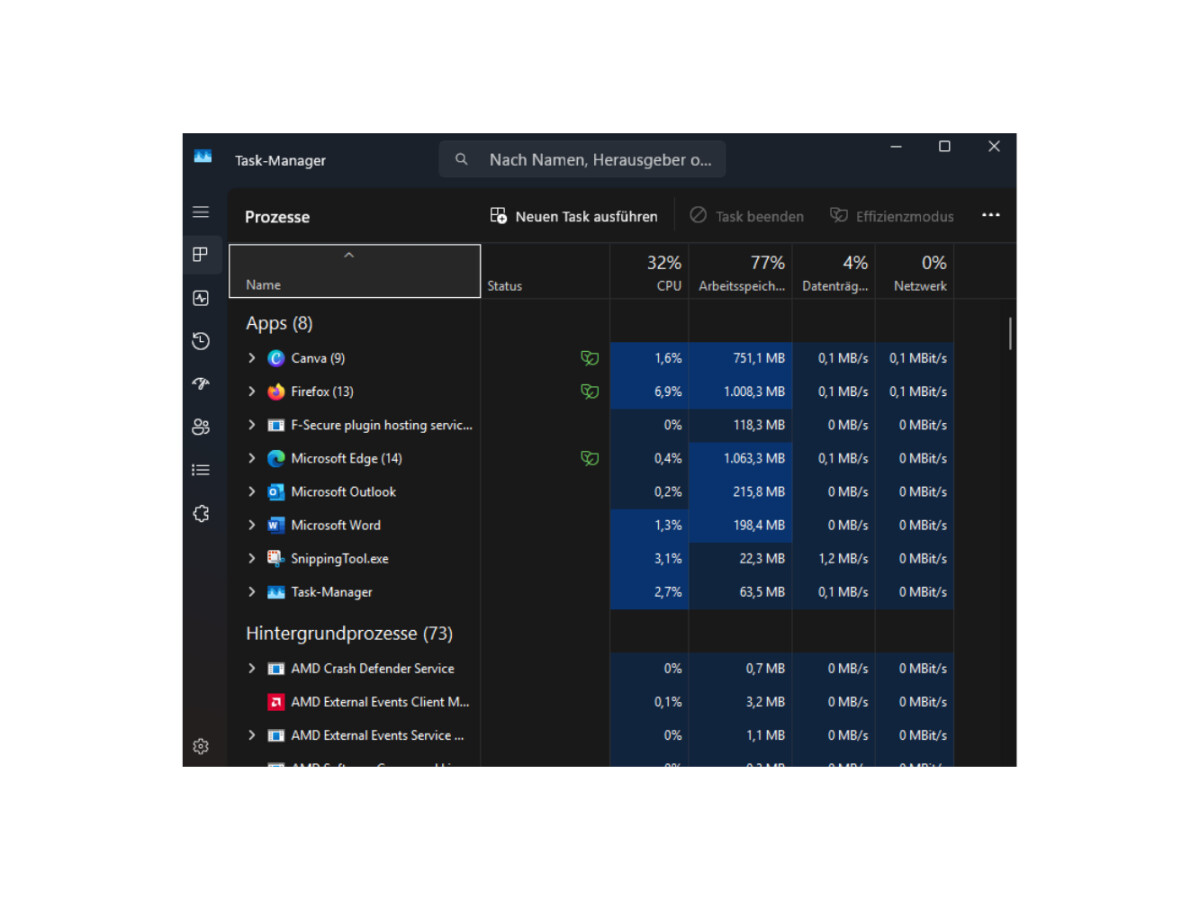Select the App history sidebar icon
This screenshot has height=900, width=1200.
201,341
